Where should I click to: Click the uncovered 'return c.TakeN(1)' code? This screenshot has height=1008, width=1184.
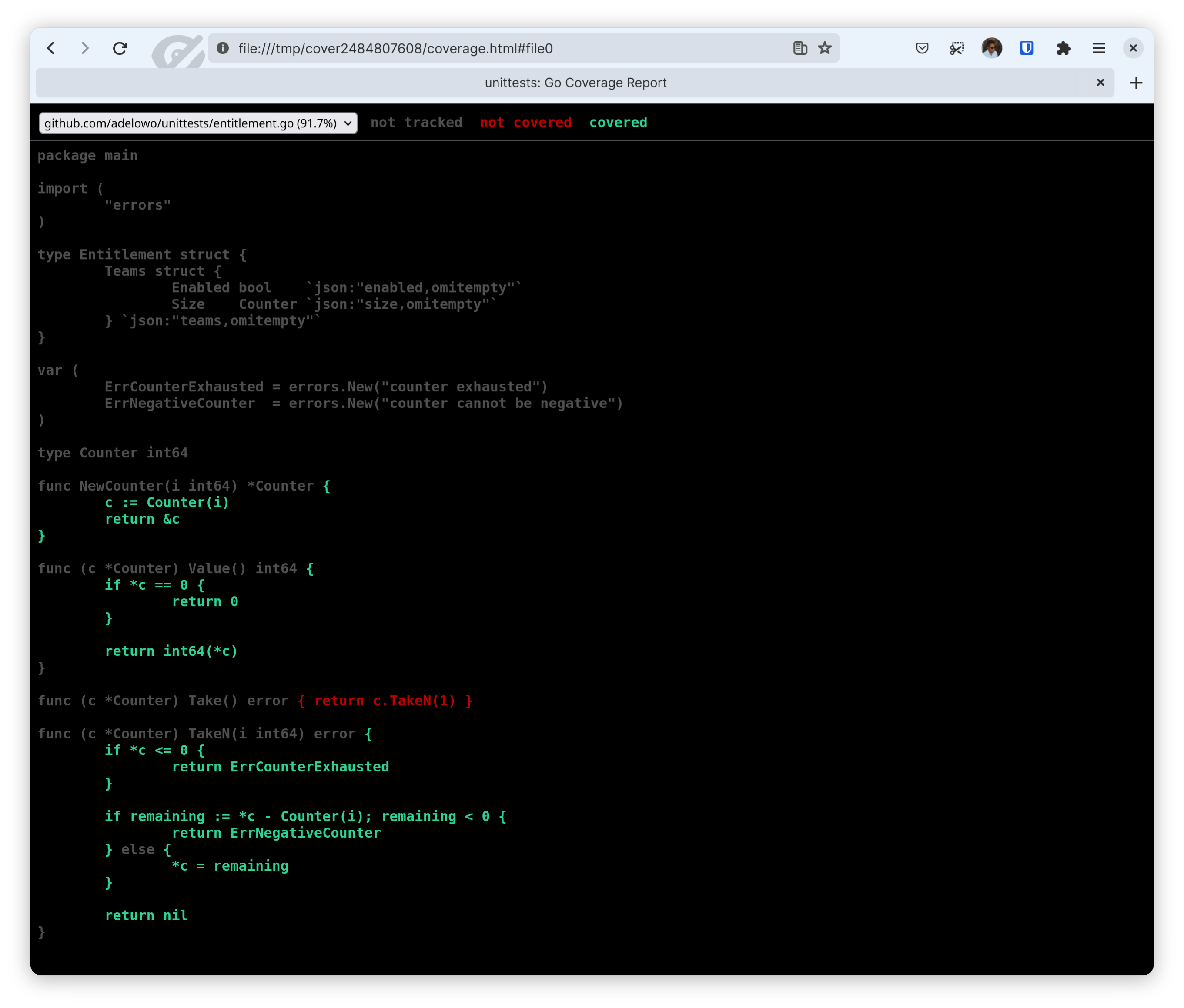[x=385, y=701]
